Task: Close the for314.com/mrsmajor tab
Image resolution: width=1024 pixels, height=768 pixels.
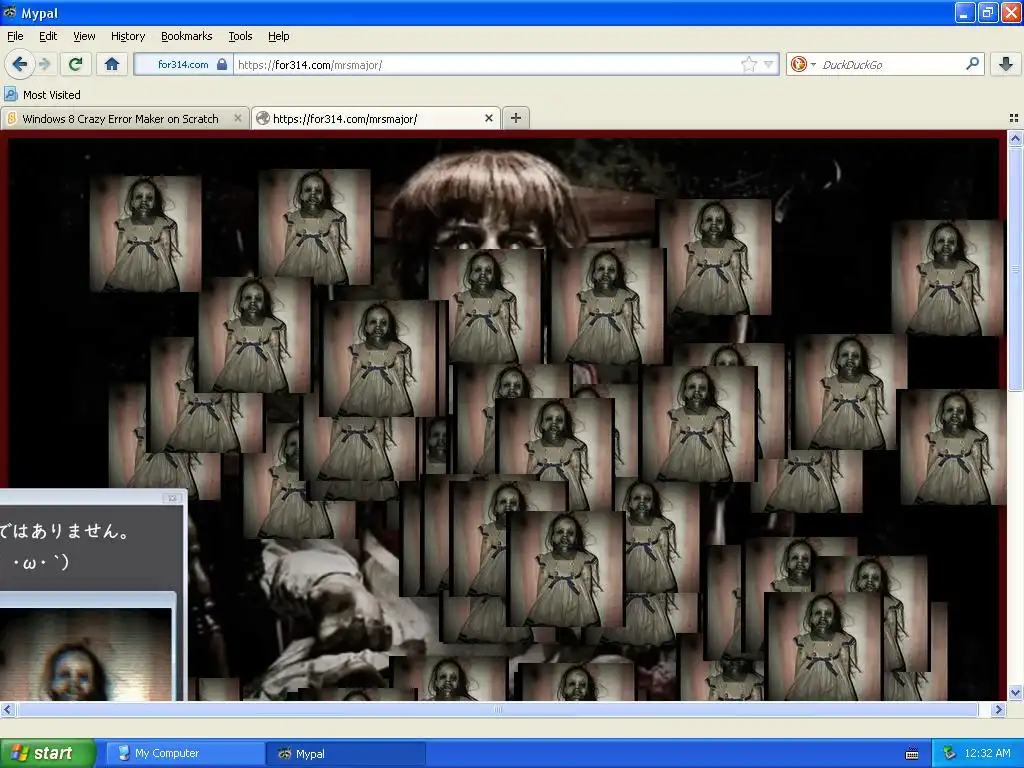Action: click(x=488, y=118)
